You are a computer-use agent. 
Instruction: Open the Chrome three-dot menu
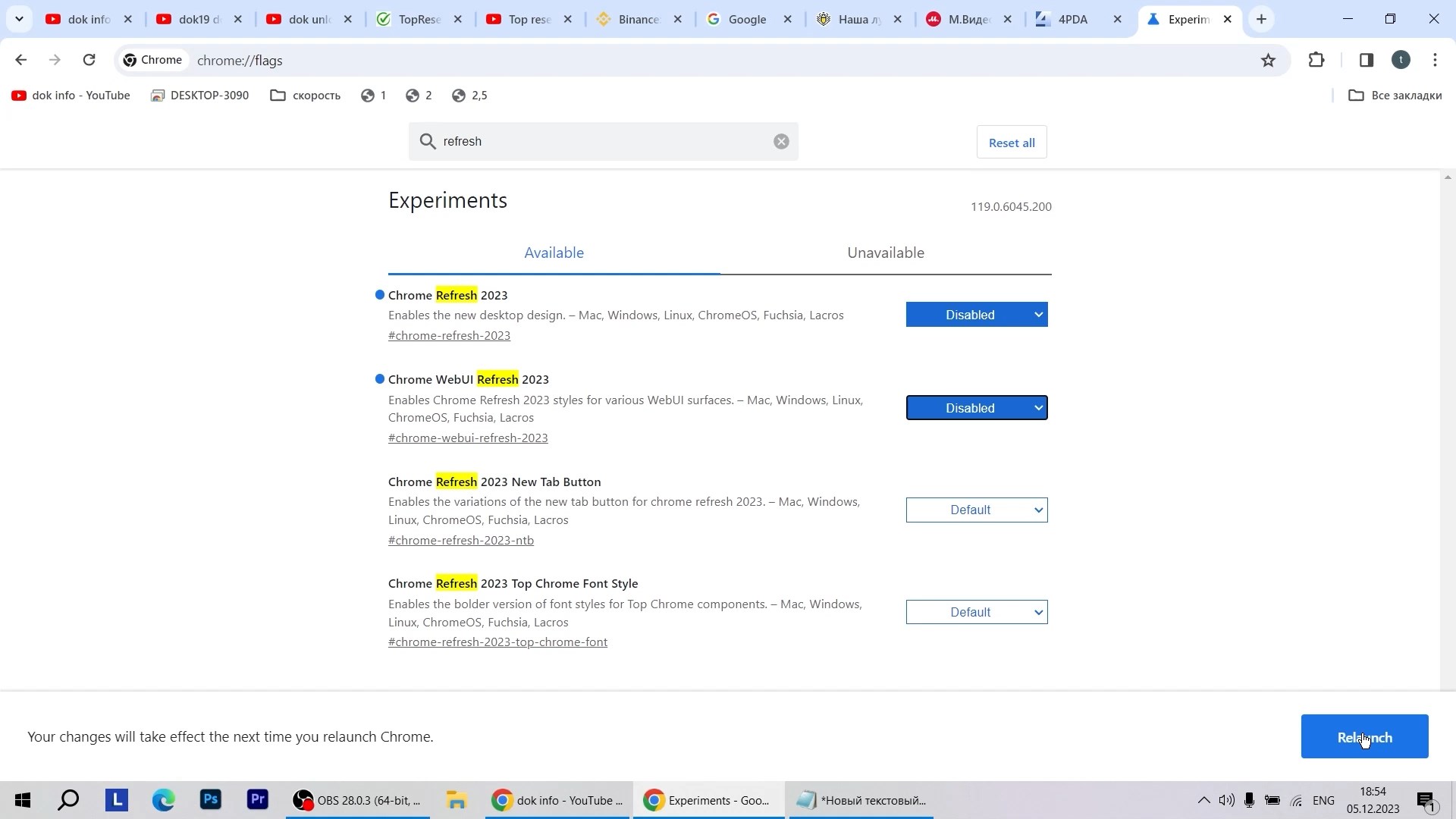[x=1435, y=60]
